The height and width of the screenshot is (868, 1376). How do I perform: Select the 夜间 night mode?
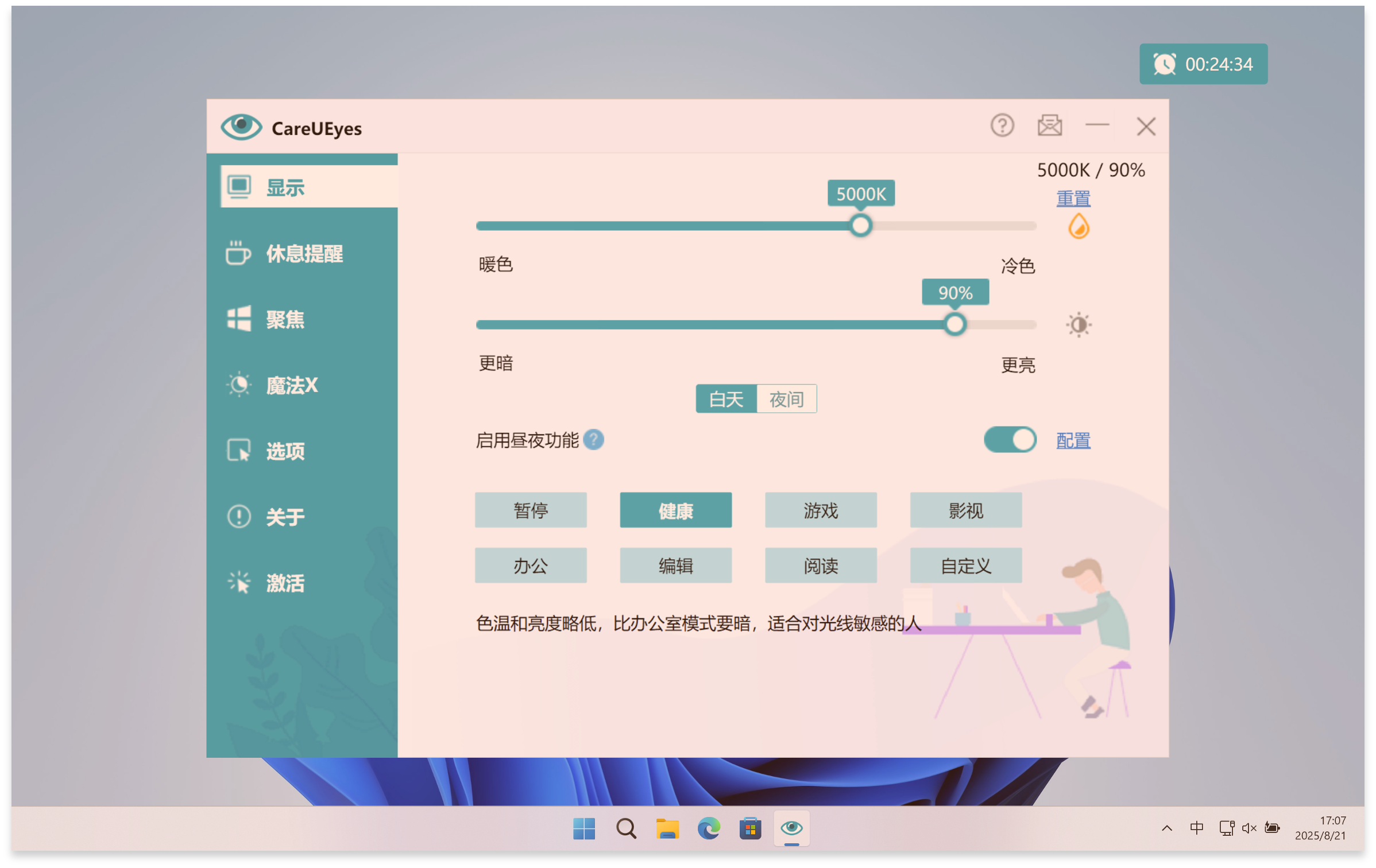[787, 399]
